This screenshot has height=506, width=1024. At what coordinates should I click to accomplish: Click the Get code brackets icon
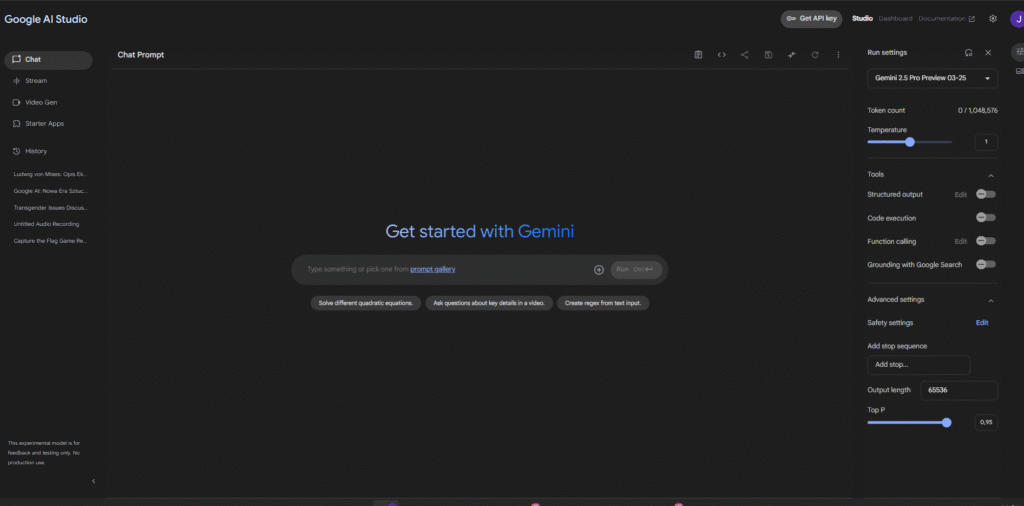(x=722, y=55)
